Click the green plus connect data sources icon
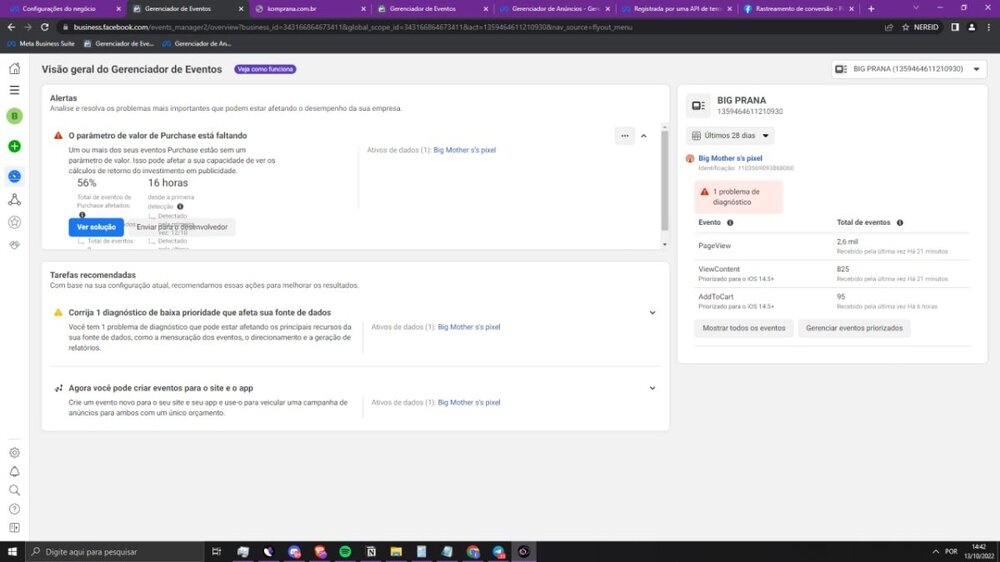Screen dimensions: 1000x562 [x=14, y=146]
